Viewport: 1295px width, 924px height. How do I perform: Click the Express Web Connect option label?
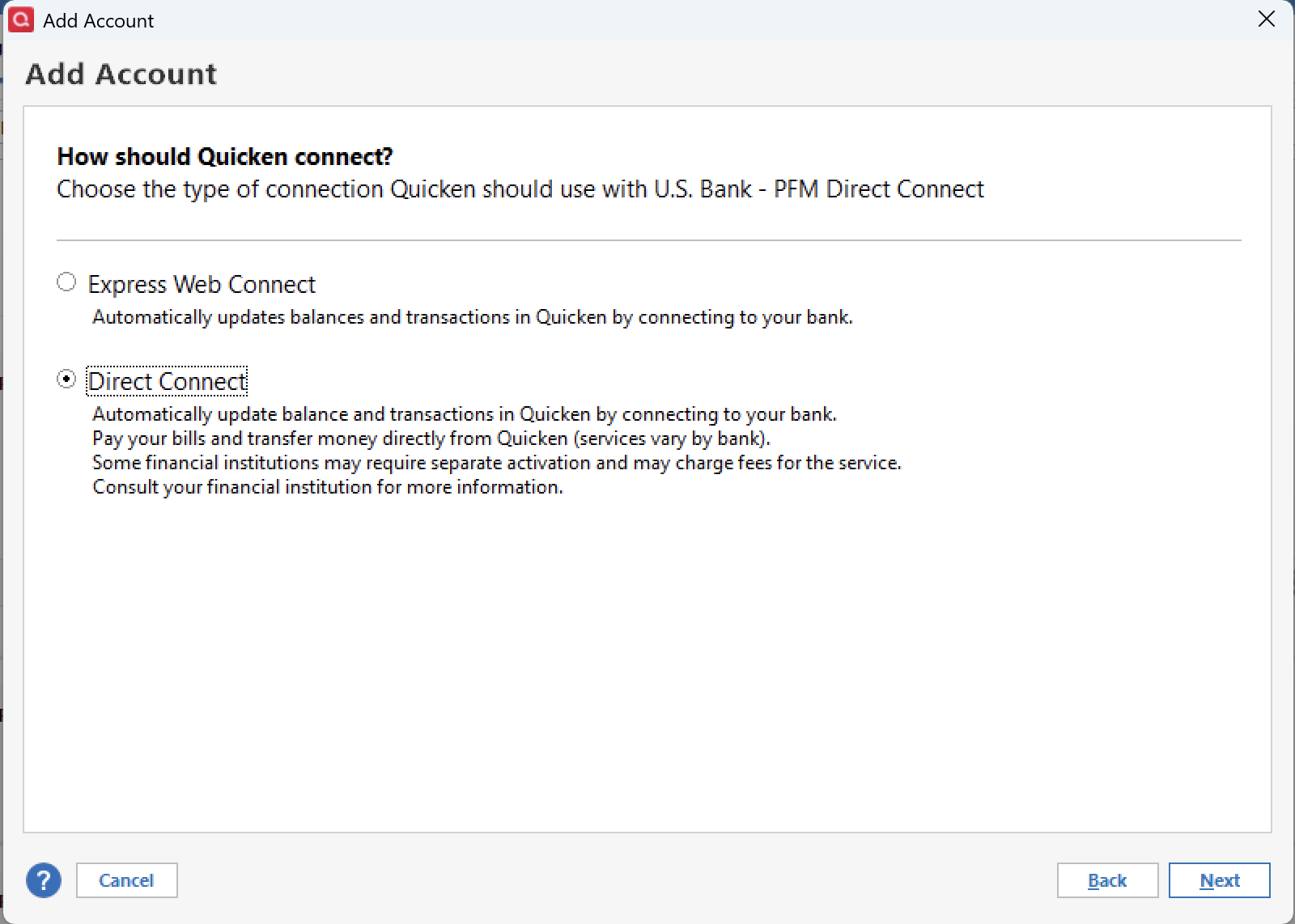(201, 284)
